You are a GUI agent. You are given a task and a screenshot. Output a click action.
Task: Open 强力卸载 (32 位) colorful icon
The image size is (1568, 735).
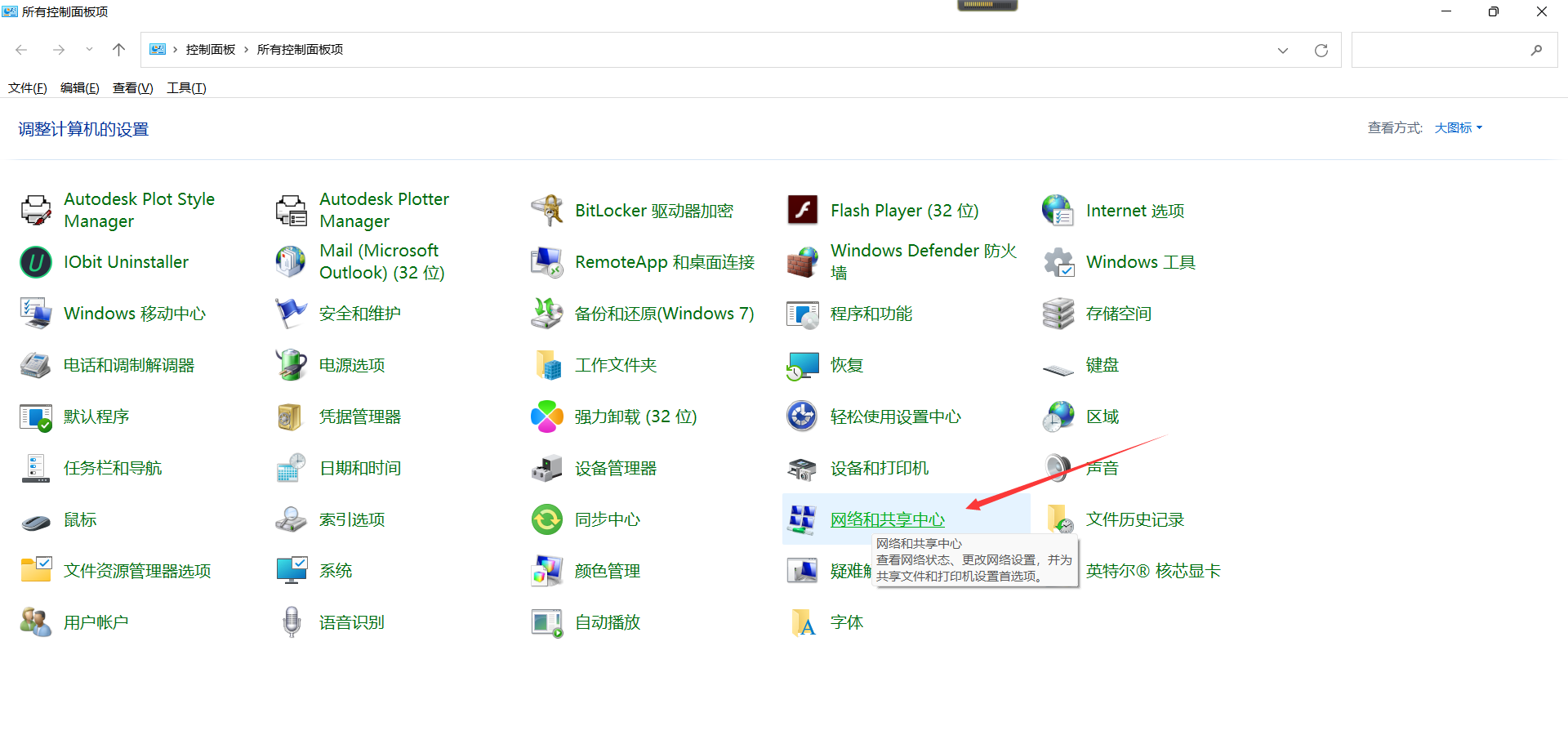[547, 416]
